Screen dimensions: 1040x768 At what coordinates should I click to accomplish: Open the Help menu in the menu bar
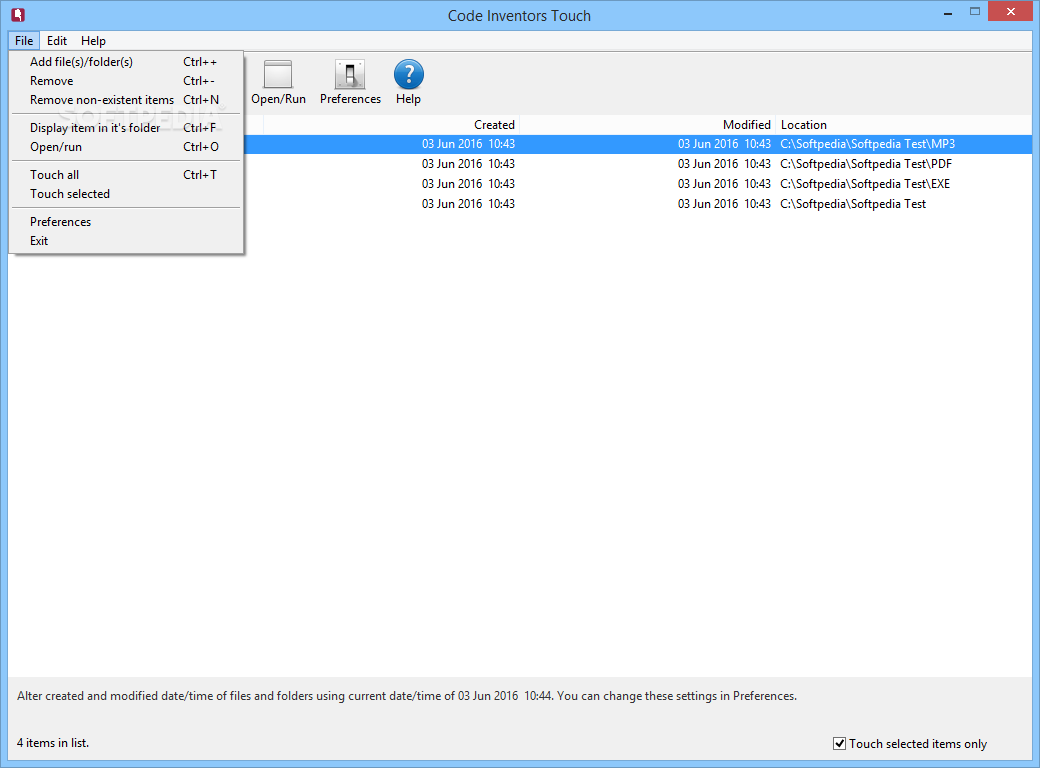pyautogui.click(x=94, y=40)
